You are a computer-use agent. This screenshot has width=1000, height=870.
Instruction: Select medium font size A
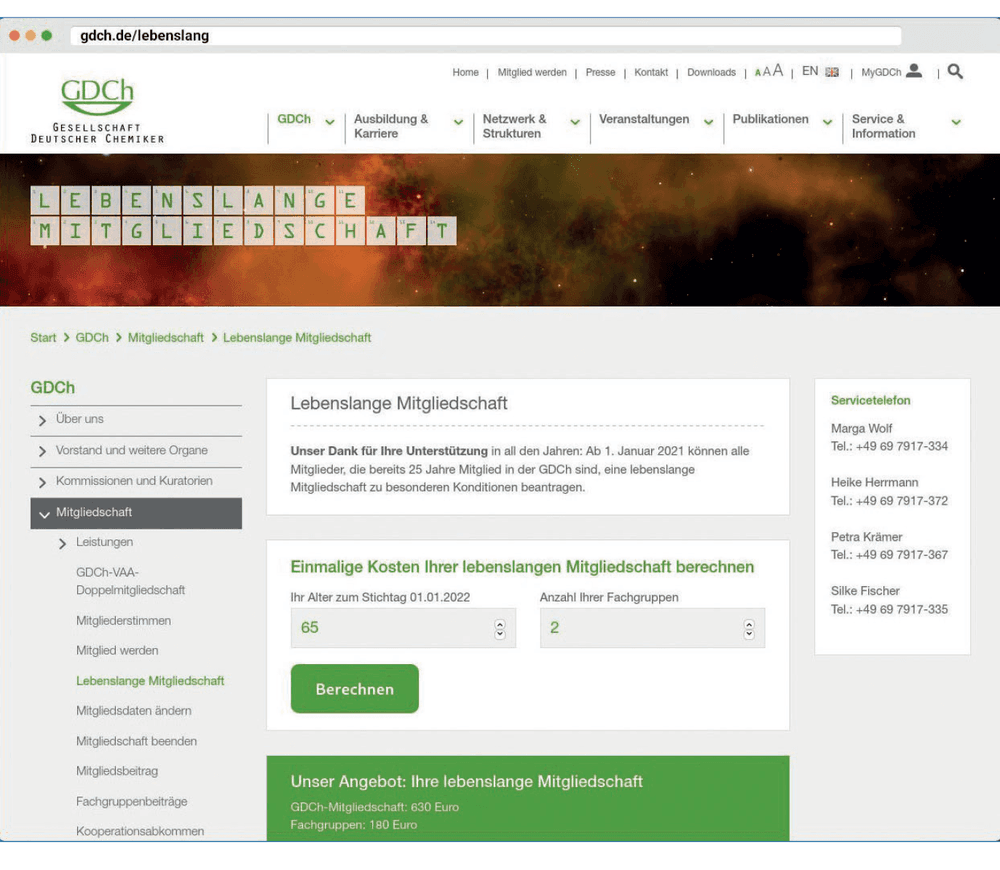point(767,71)
